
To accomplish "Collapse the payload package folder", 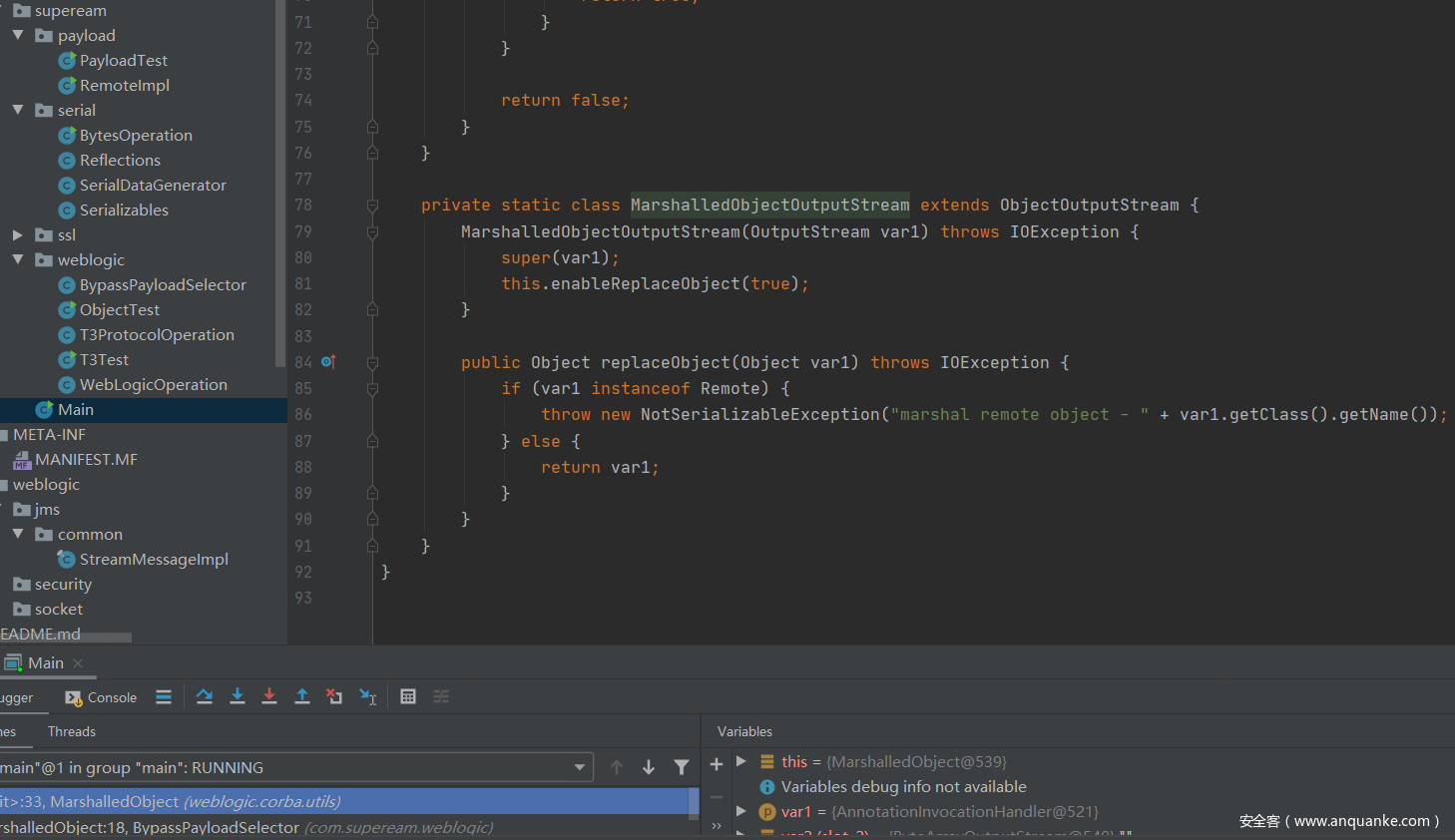I will 18,35.
